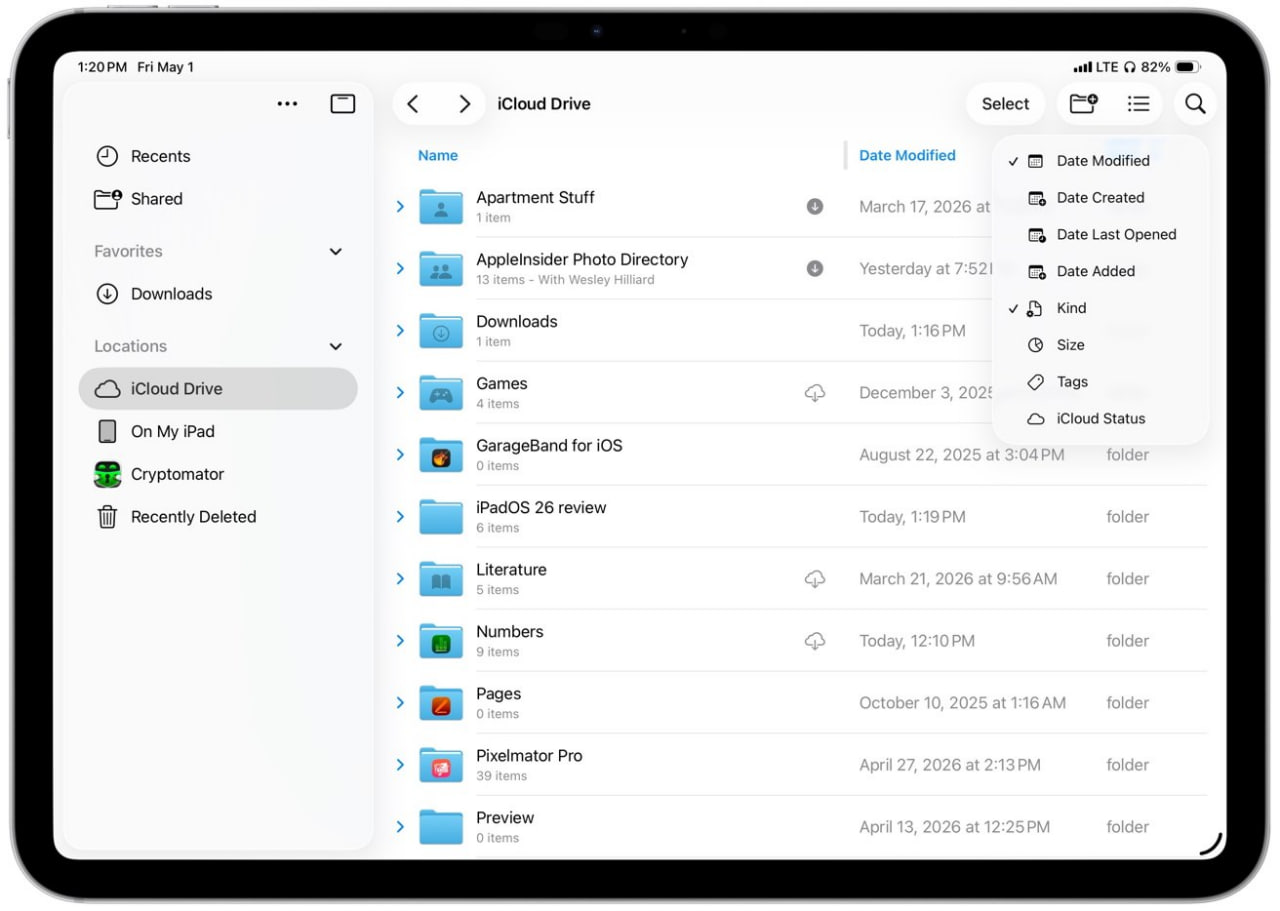Image resolution: width=1280 pixels, height=911 pixels.
Task: Click the iCloud Drive title
Action: point(544,104)
